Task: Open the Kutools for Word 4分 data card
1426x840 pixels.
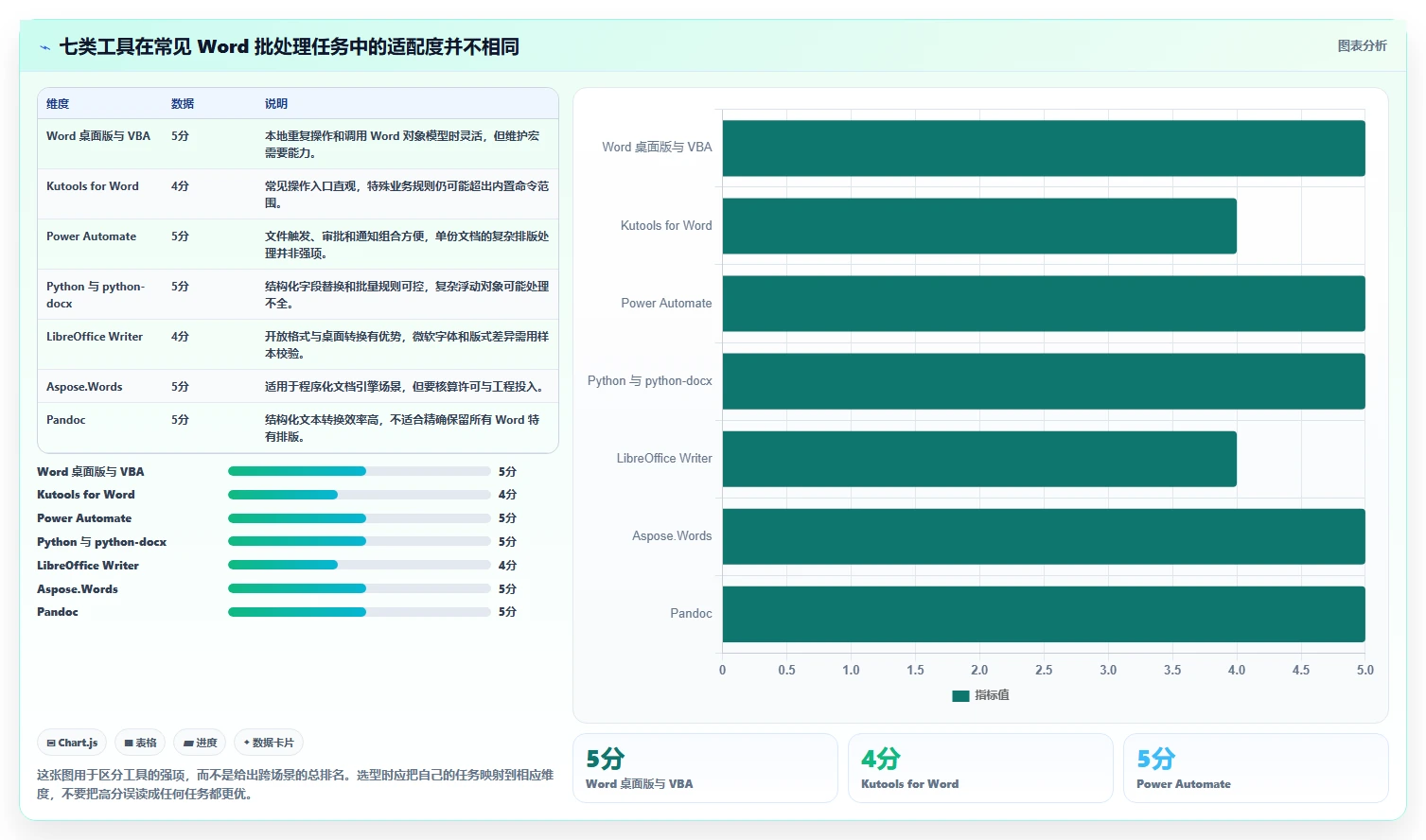Action: [x=980, y=768]
